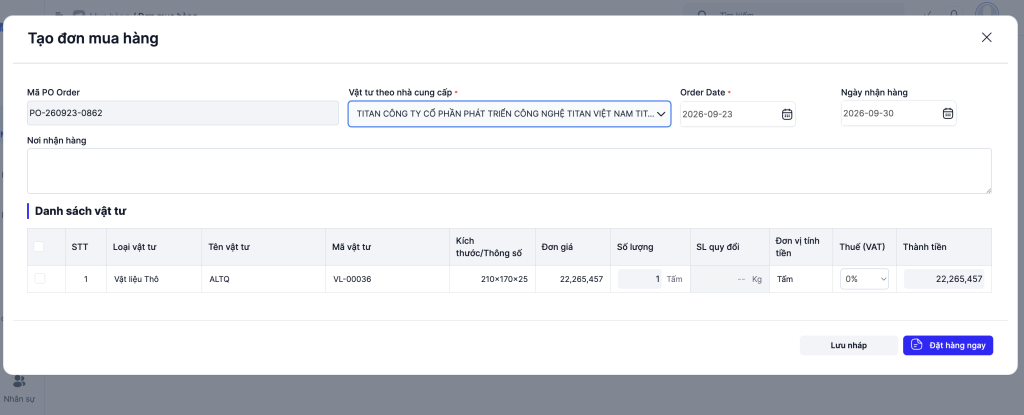Expand the supplier dropdown TITAN CÔNG TY

pos(509,114)
